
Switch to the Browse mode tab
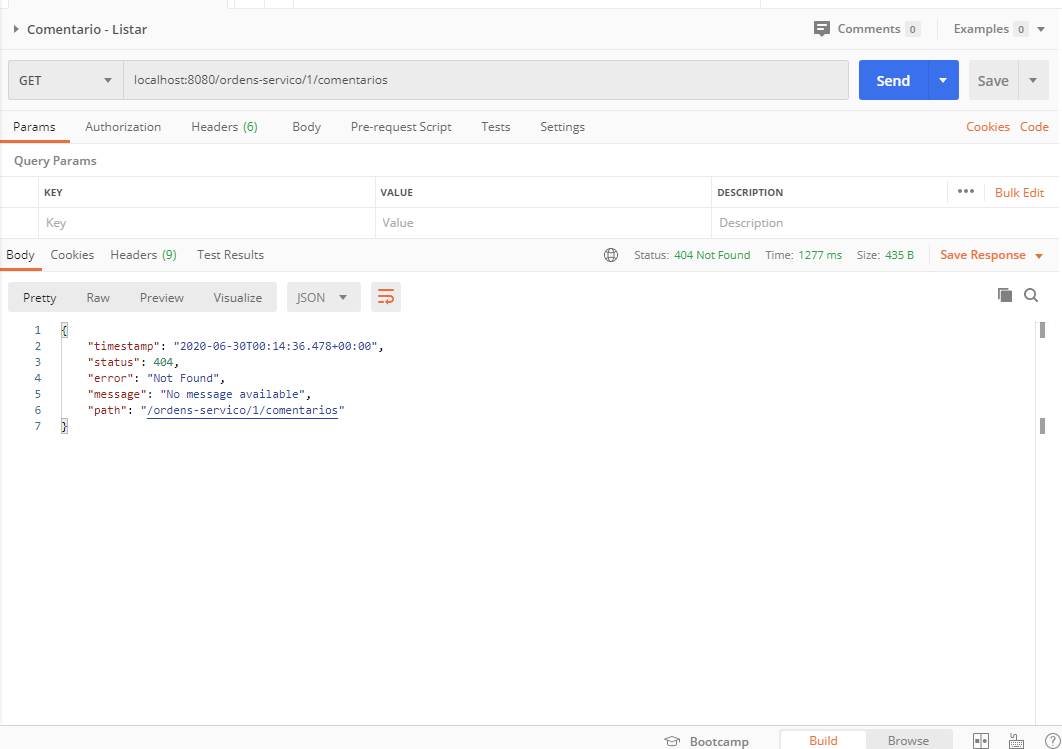(x=908, y=740)
